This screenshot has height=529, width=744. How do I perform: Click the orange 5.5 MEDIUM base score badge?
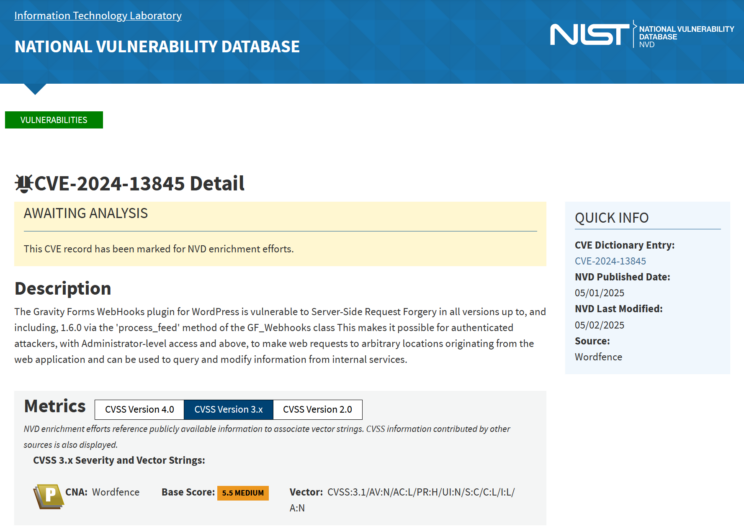coord(244,493)
